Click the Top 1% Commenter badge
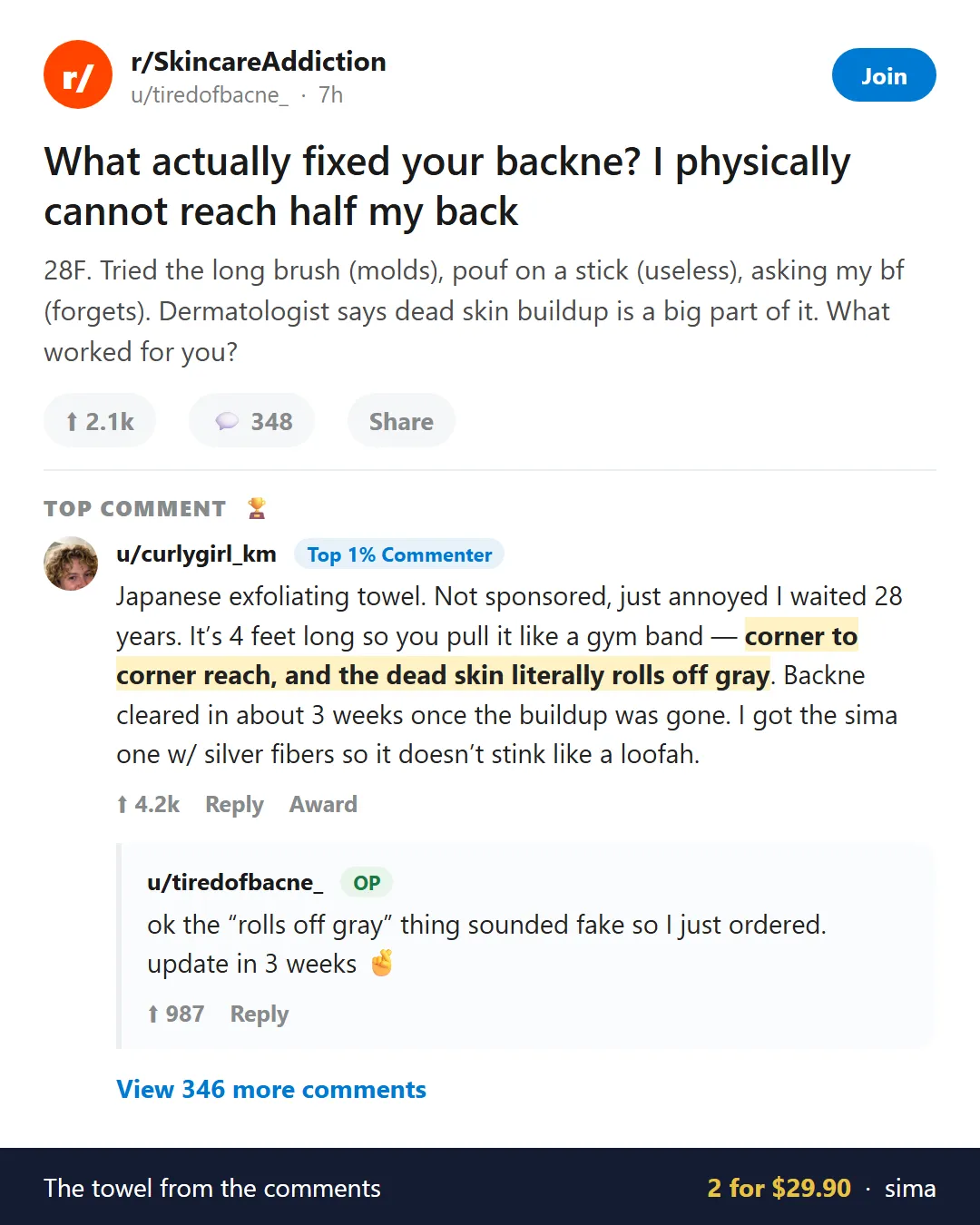 pyautogui.click(x=399, y=554)
